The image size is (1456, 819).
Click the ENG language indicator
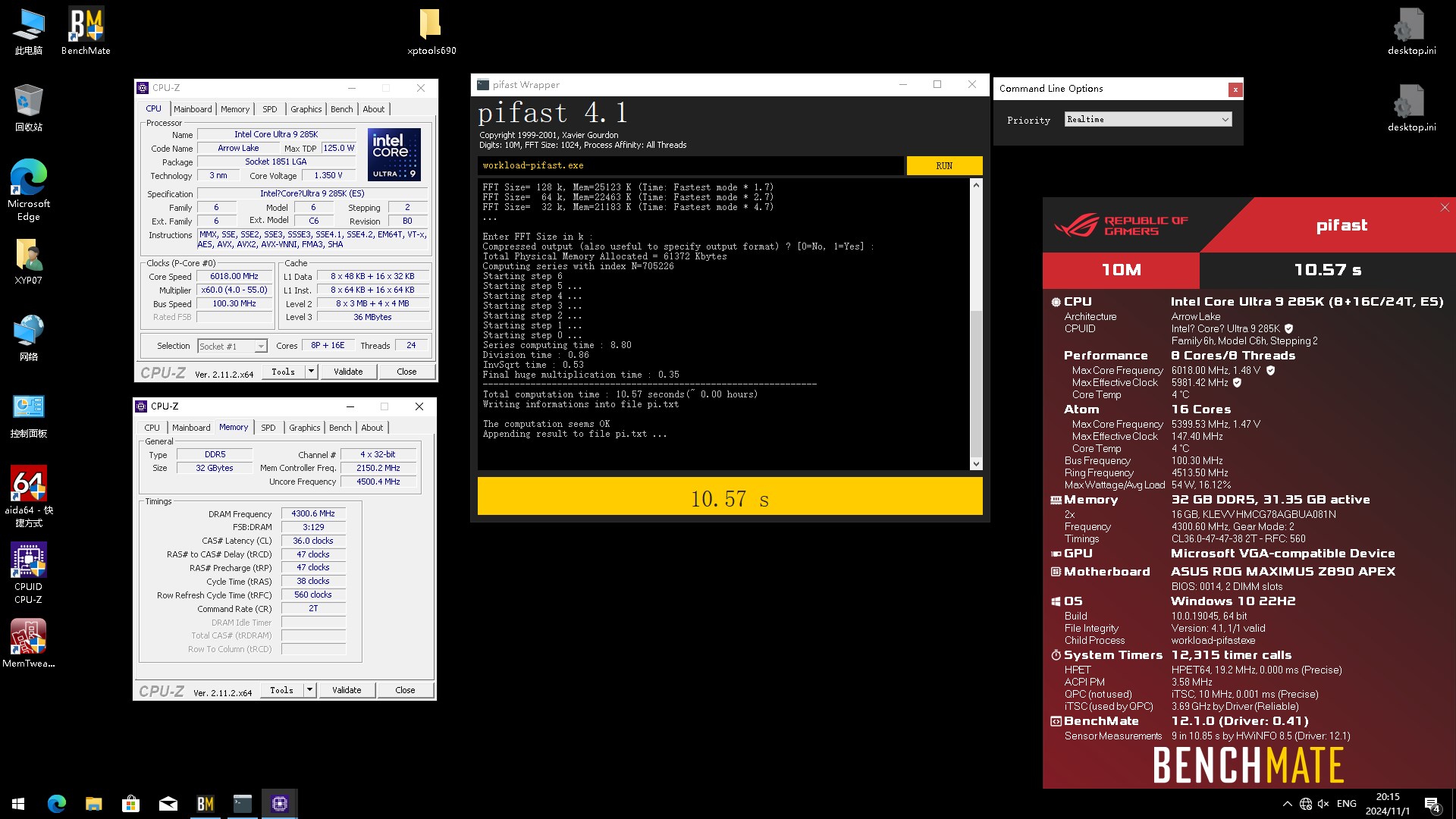[x=1347, y=804]
